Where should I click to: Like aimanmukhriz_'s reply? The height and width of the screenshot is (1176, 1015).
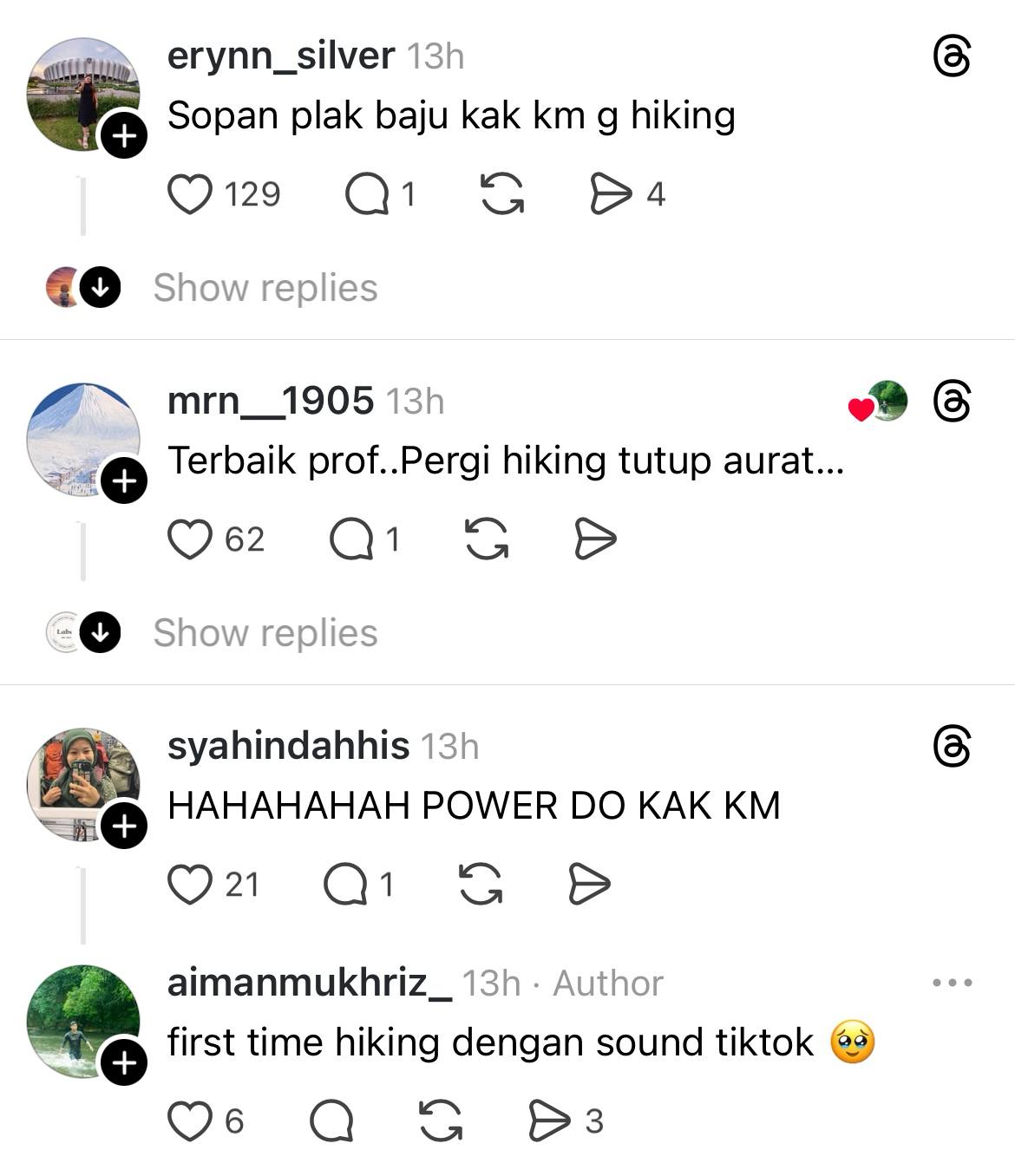point(189,1121)
